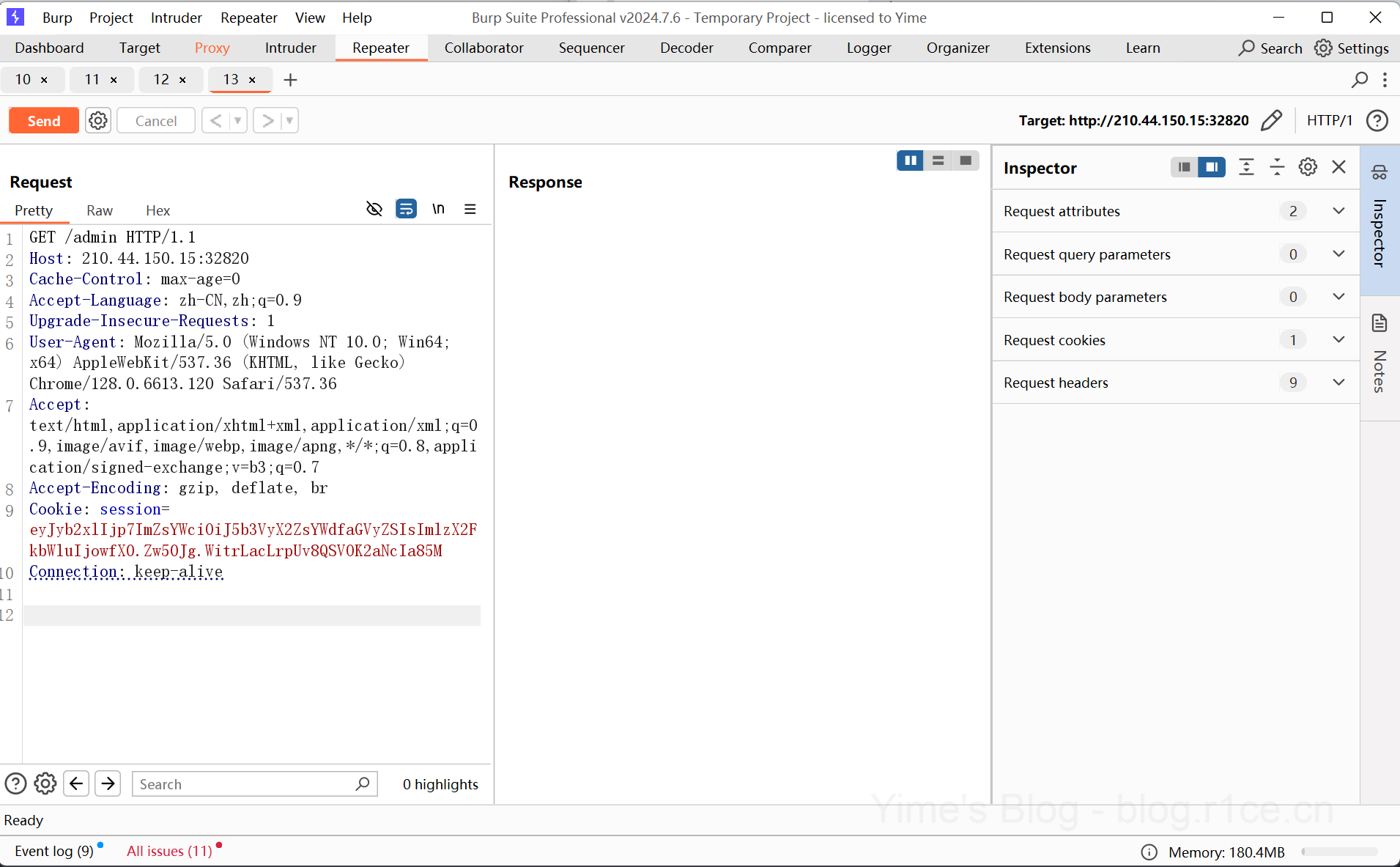Viewport: 1400px width, 867px height.
Task: Switch to side-by-side request/response layout
Action: pos(910,161)
